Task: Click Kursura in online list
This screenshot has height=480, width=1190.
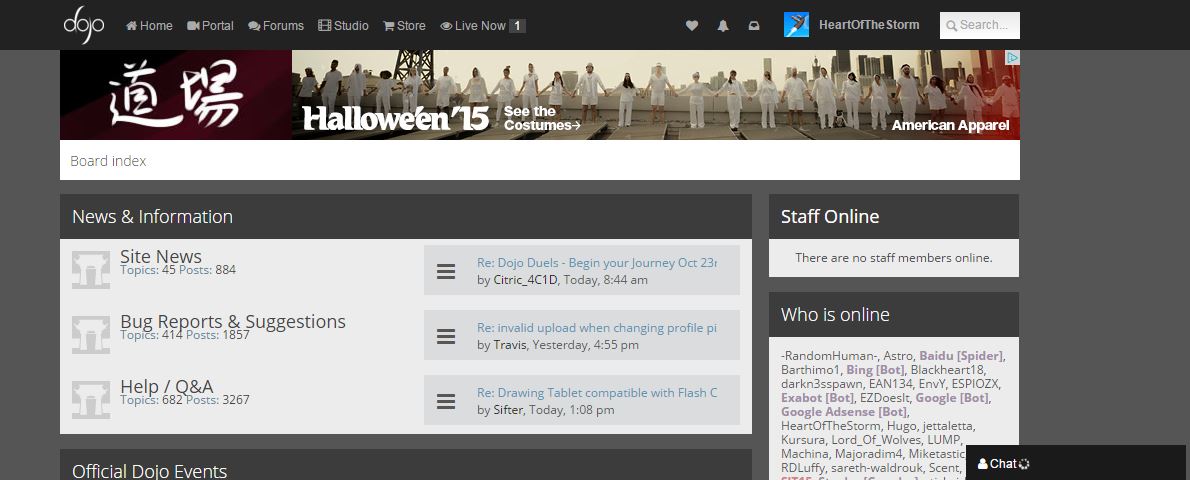Action: (x=803, y=440)
